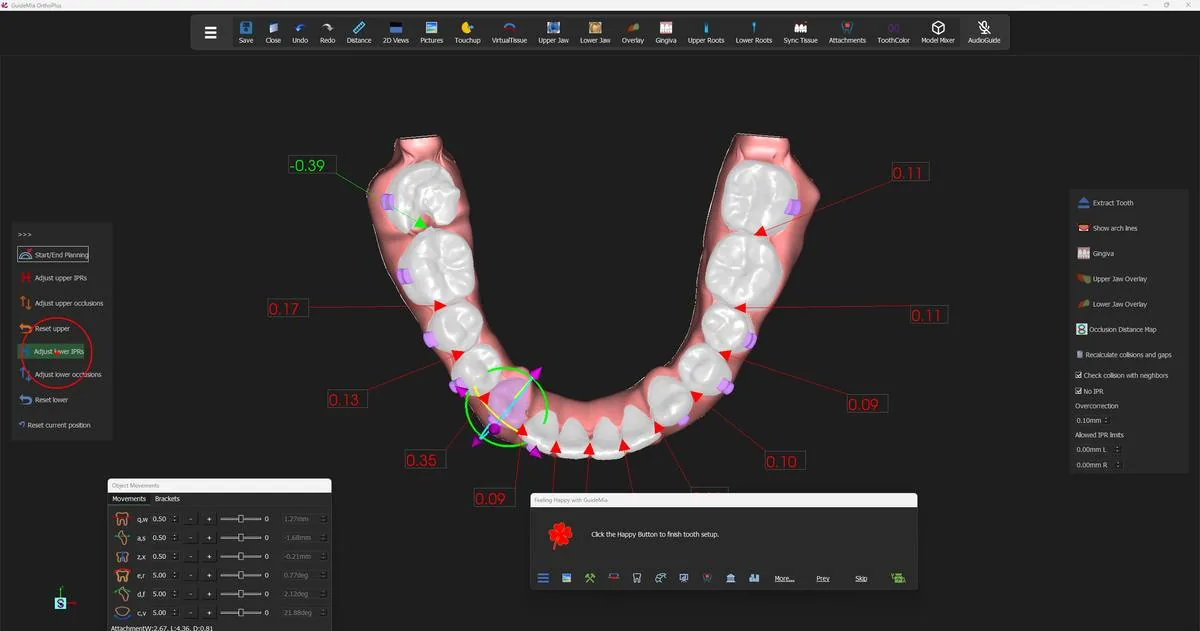1200x631 pixels.
Task: Toggle Lower Jaw visibility in toolbar
Action: click(595, 32)
